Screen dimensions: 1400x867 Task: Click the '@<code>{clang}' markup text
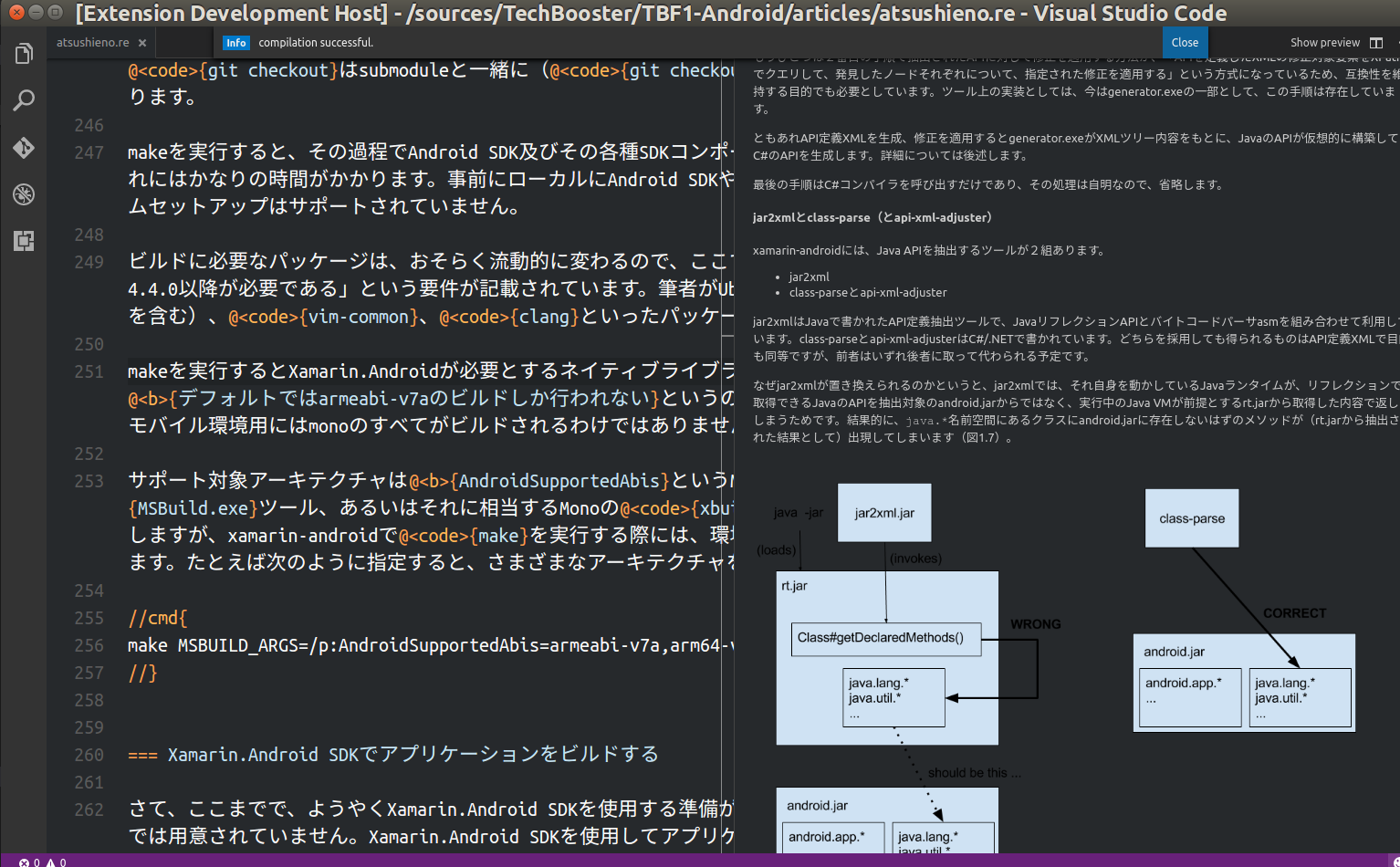(x=509, y=317)
